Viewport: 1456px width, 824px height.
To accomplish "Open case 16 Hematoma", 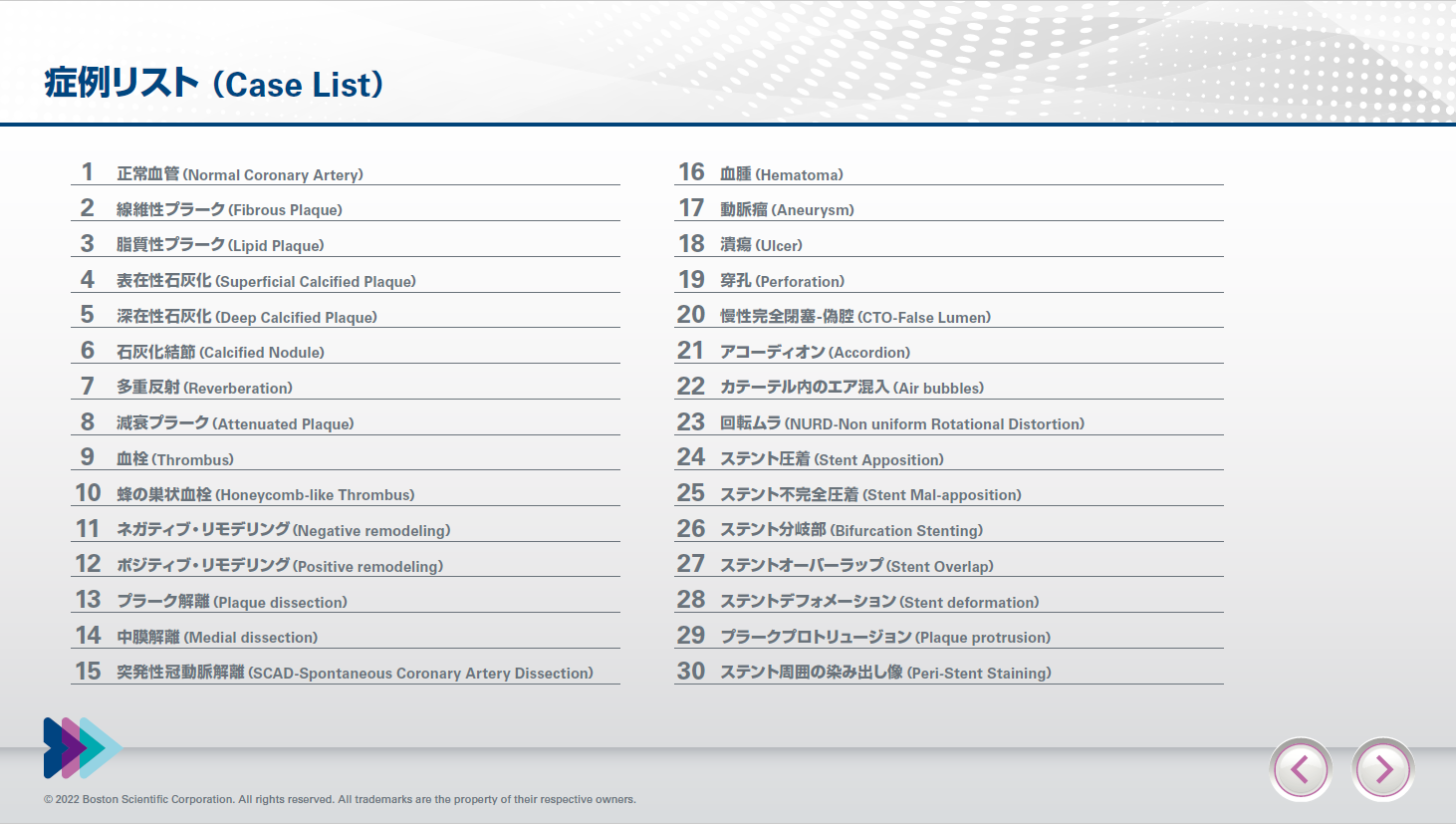I will click(x=781, y=174).
